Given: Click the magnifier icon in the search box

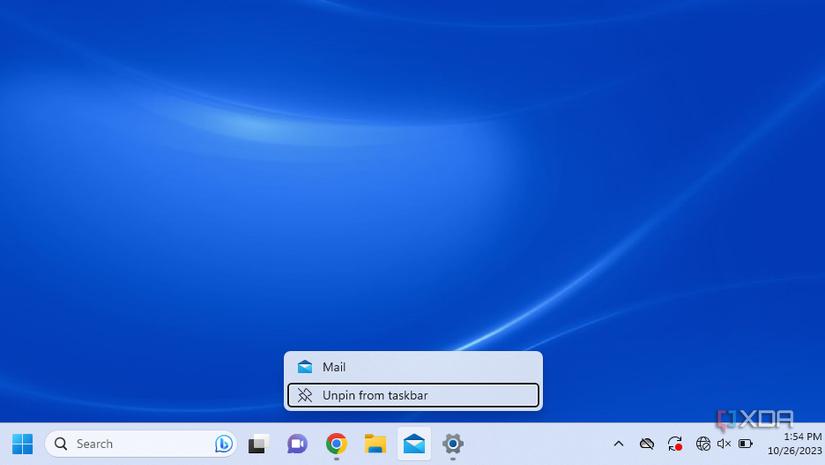Looking at the screenshot, I should (x=62, y=444).
